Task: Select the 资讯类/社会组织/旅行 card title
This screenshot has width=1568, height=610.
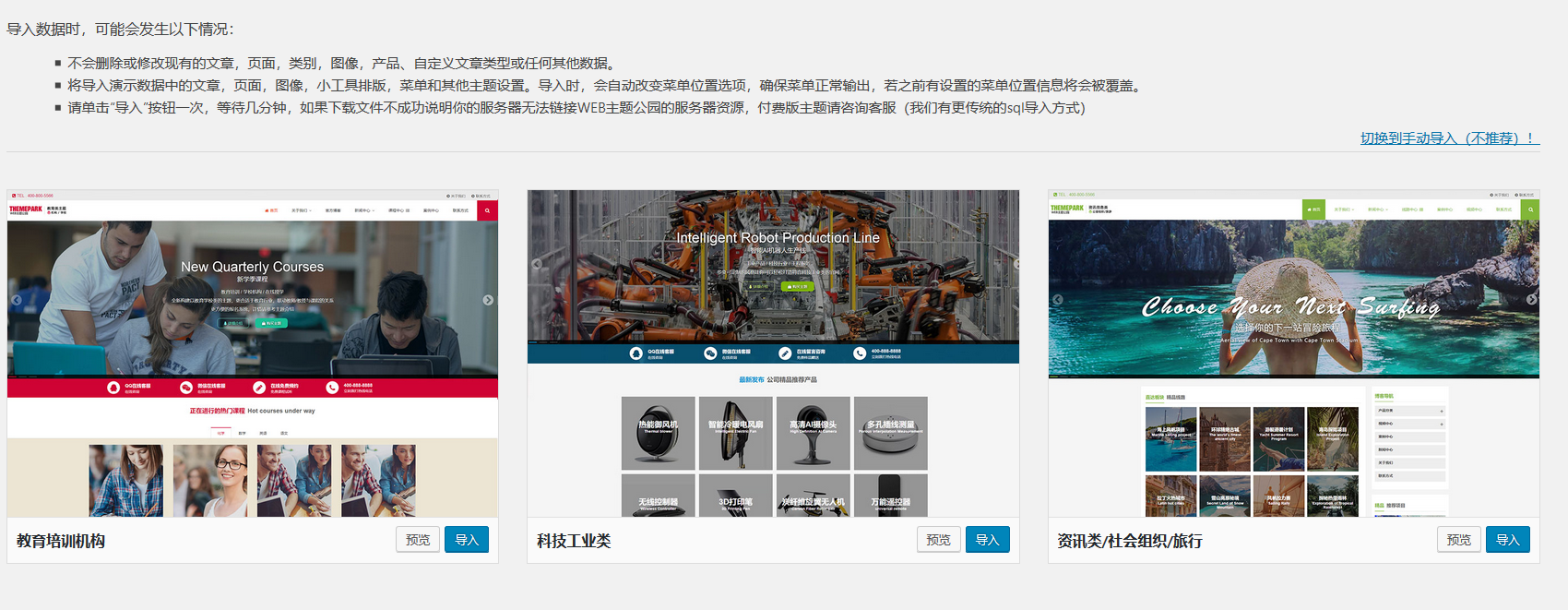Action: click(x=1130, y=541)
